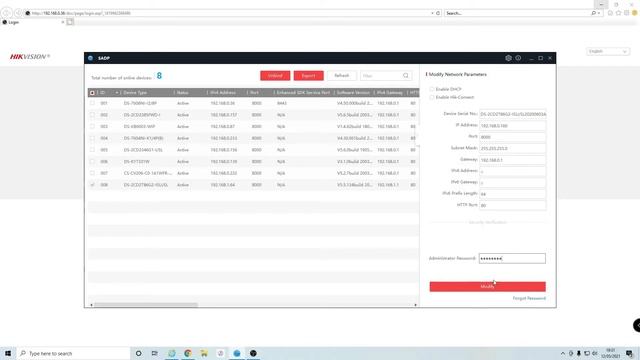Image resolution: width=640 pixels, height=360 pixels.
Task: Open Windows Start menu
Action: point(8,353)
